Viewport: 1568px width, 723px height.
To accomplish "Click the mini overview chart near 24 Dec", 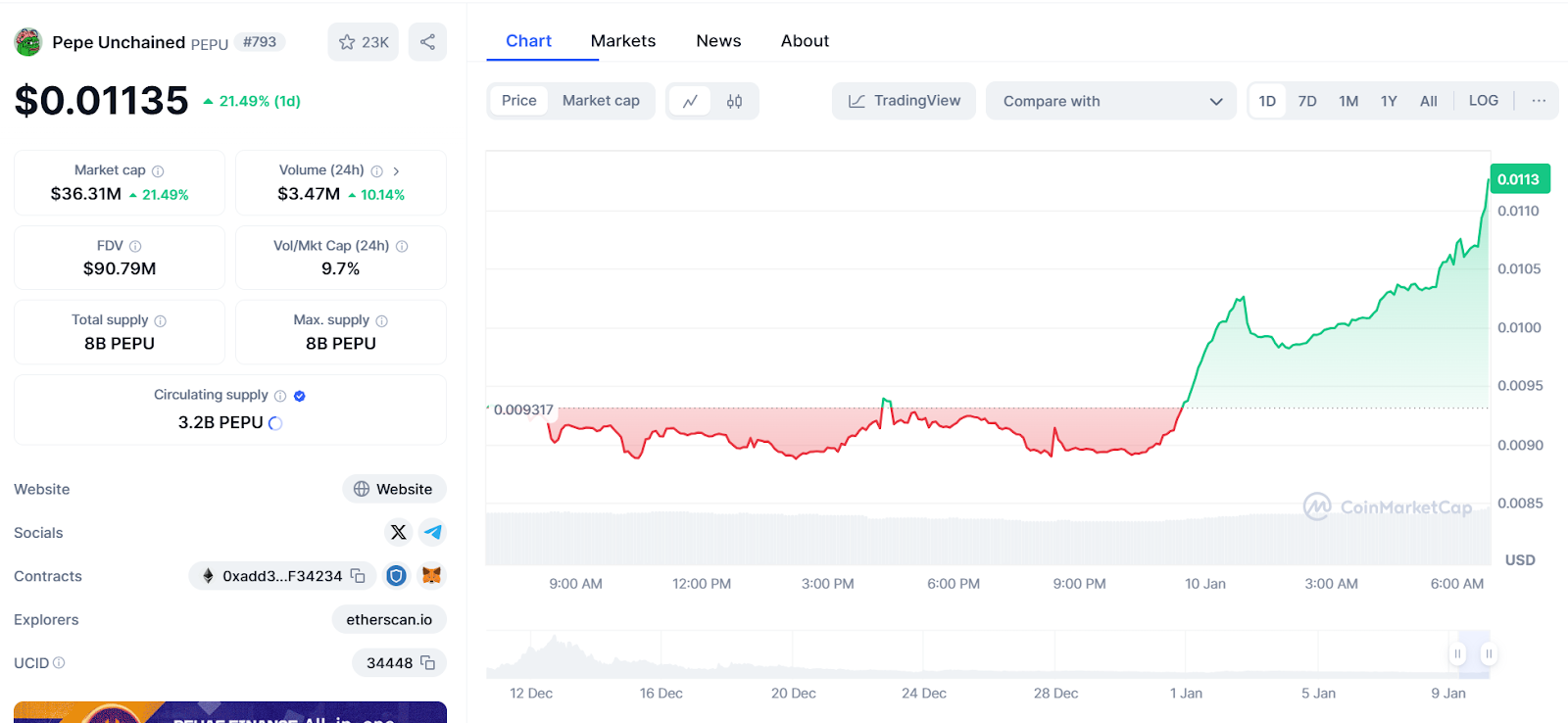I will click(924, 656).
